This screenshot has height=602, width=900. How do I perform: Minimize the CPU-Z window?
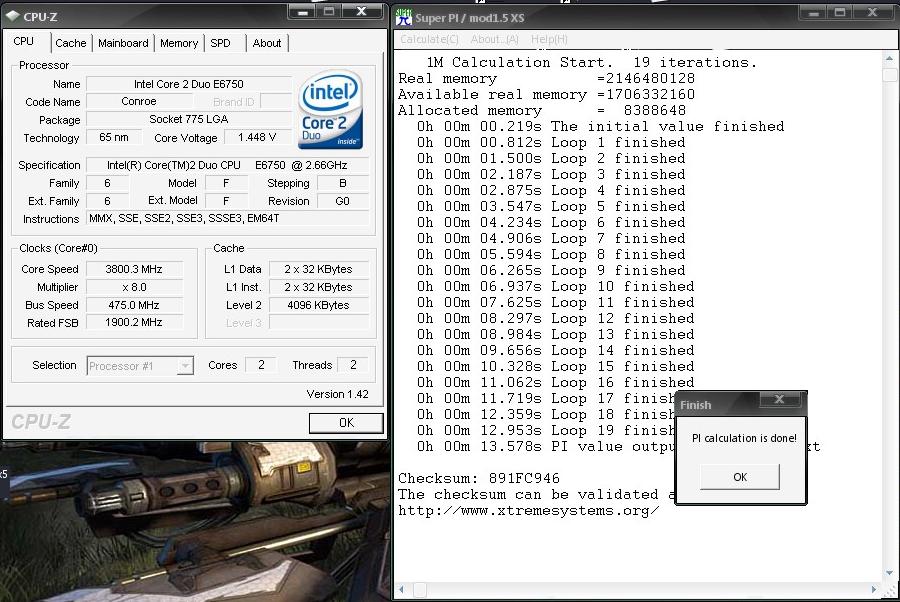[x=302, y=11]
